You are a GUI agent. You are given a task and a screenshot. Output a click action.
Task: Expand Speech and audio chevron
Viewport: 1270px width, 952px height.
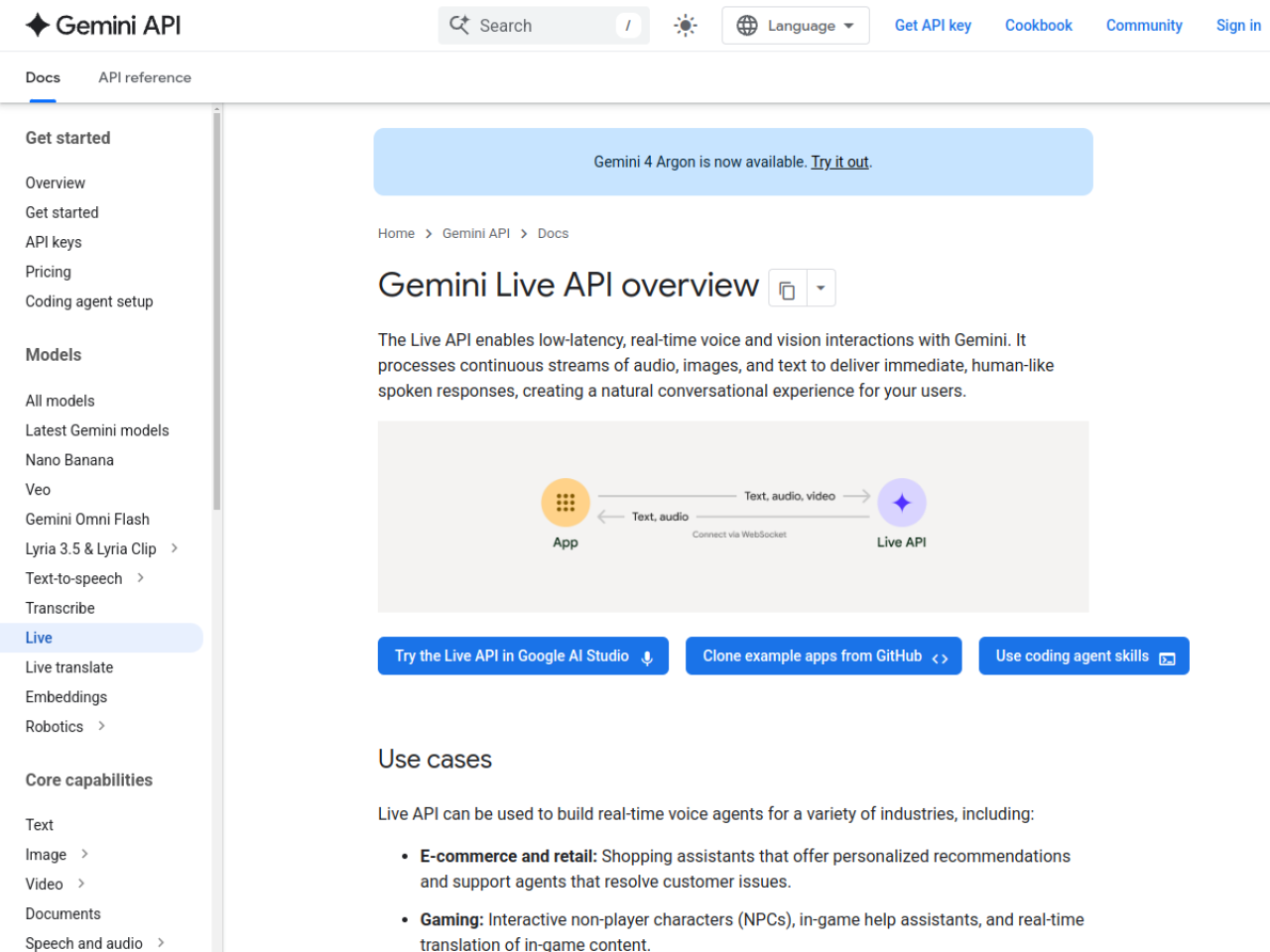[x=161, y=943]
